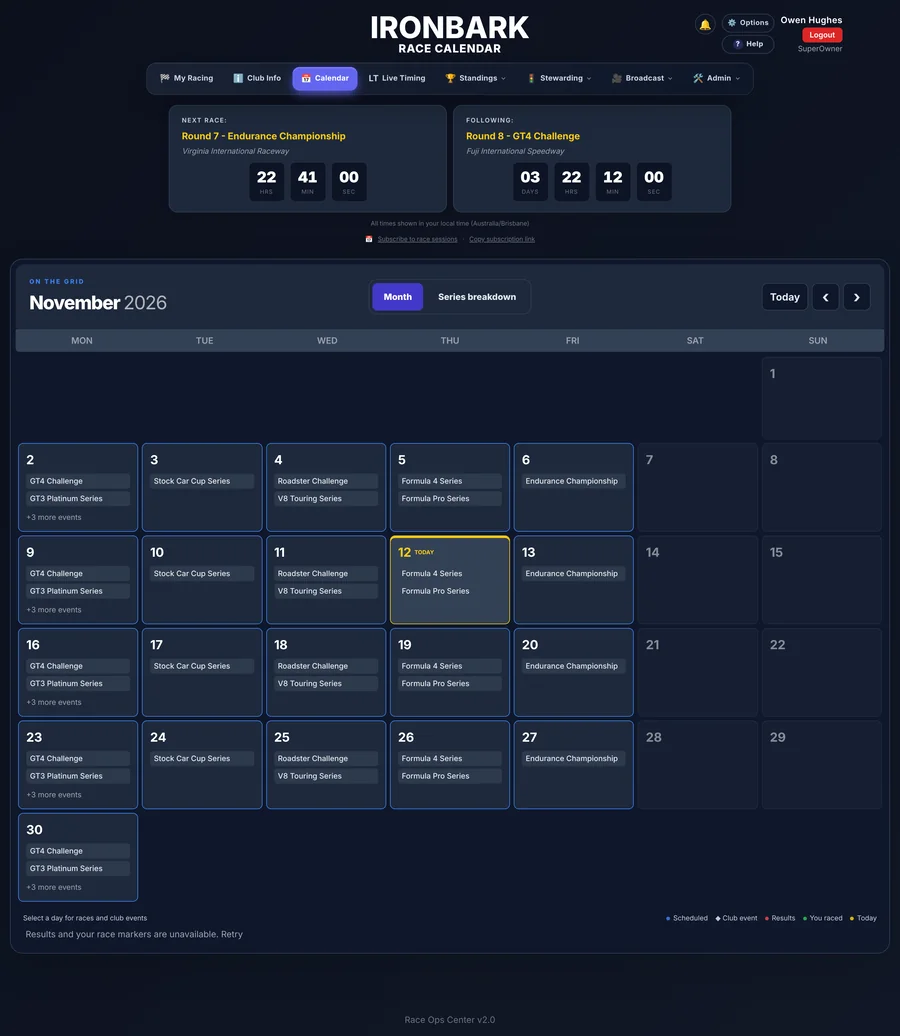
Task: Expand +3 more events on November 9
Action: pyautogui.click(x=54, y=610)
